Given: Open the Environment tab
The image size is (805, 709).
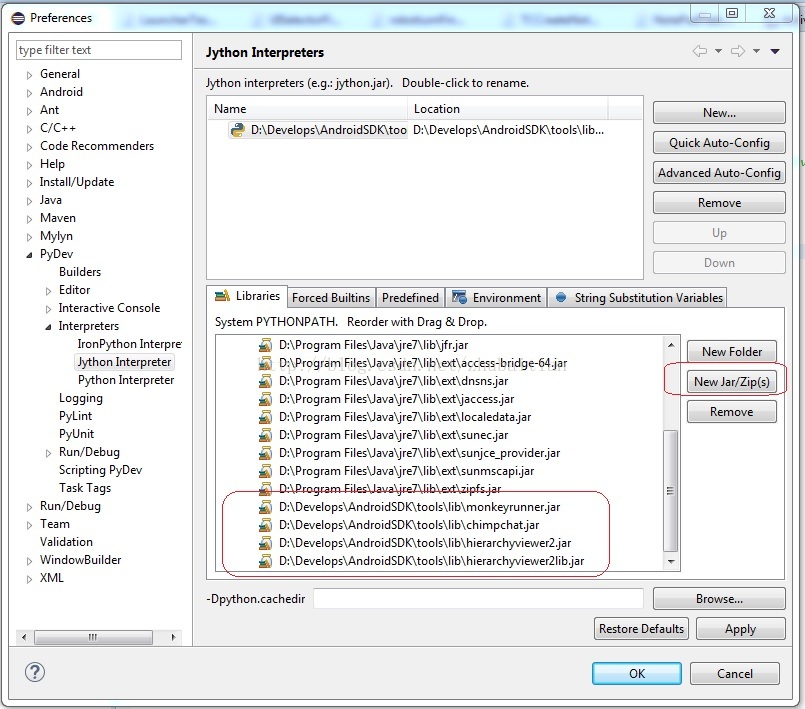Looking at the screenshot, I should click(496, 298).
